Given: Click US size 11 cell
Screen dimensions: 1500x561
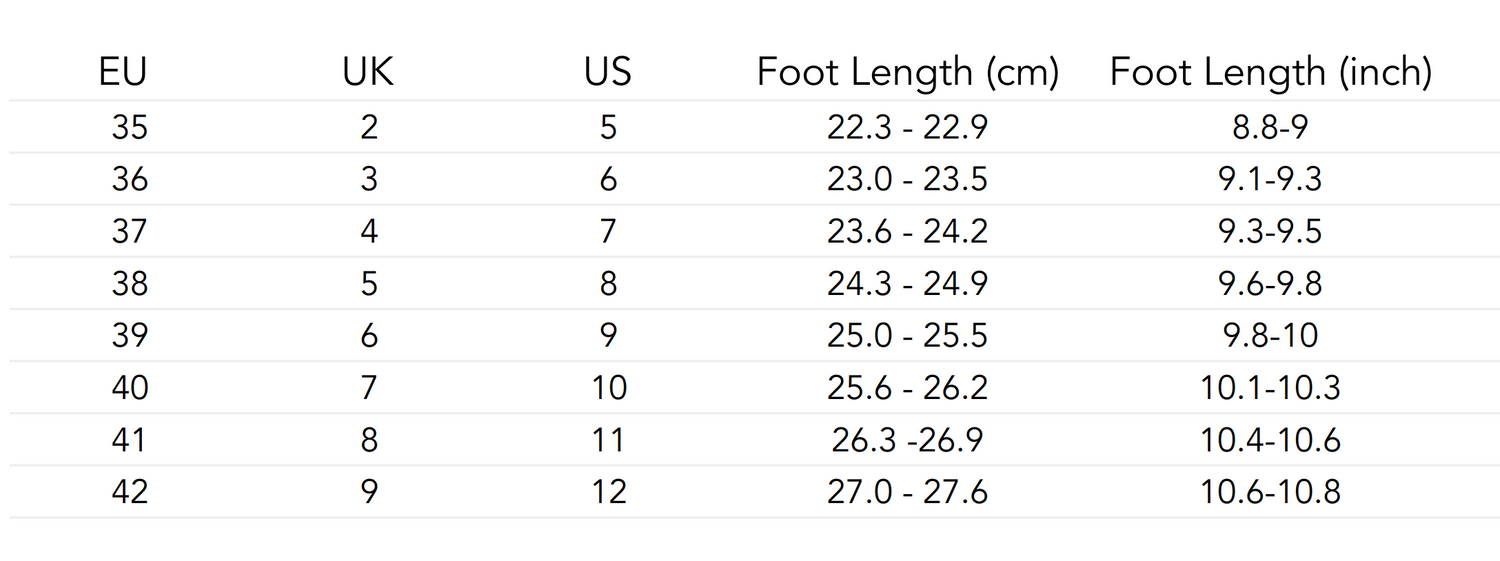Looking at the screenshot, I should (x=608, y=440).
